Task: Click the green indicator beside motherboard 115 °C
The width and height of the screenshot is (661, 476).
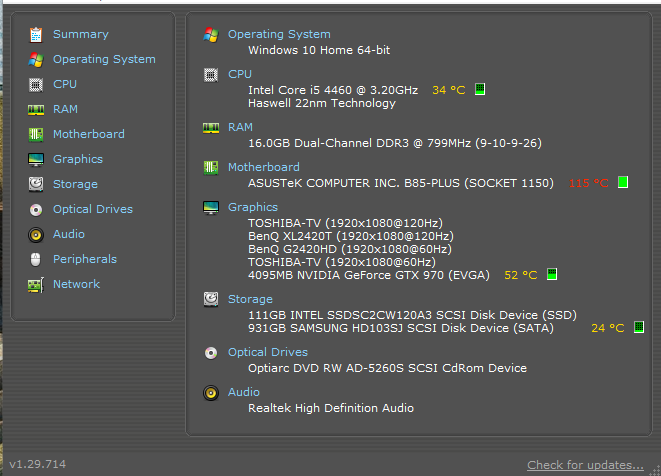Action: 623,182
